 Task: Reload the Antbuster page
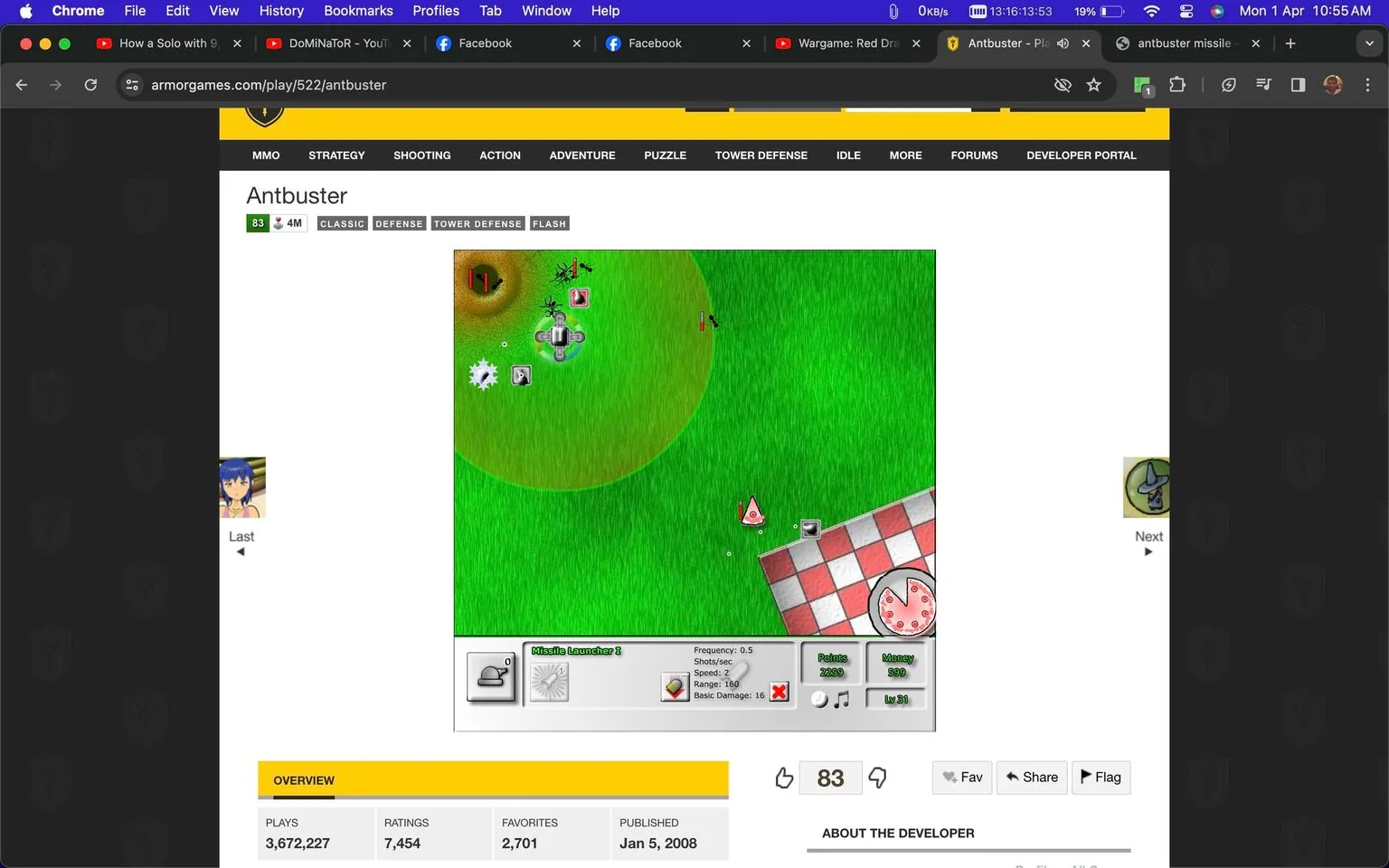[x=90, y=84]
